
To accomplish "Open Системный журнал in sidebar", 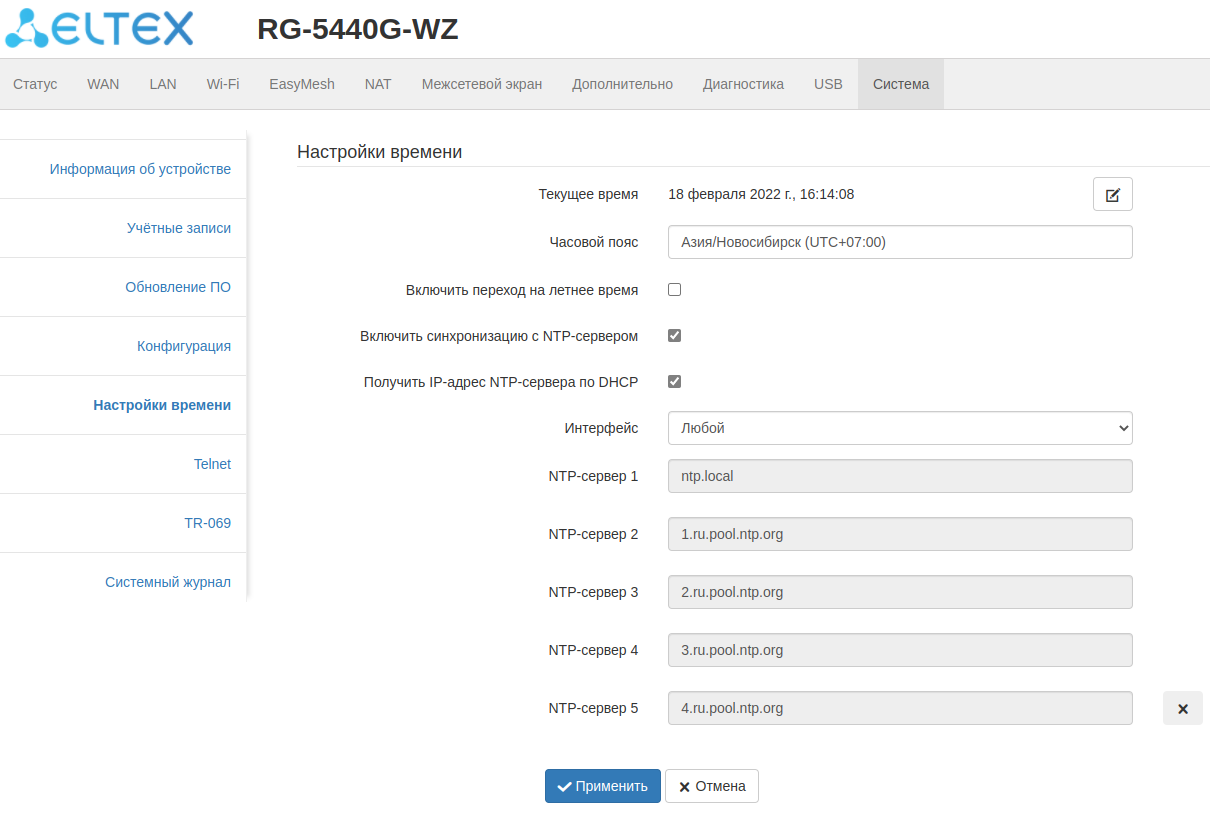I will (x=168, y=582).
